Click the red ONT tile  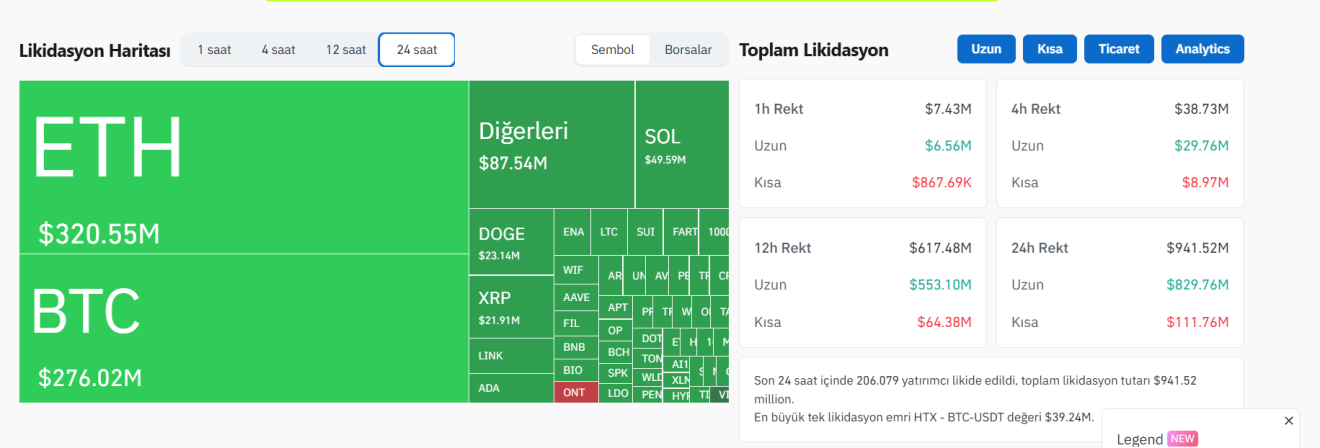click(575, 392)
